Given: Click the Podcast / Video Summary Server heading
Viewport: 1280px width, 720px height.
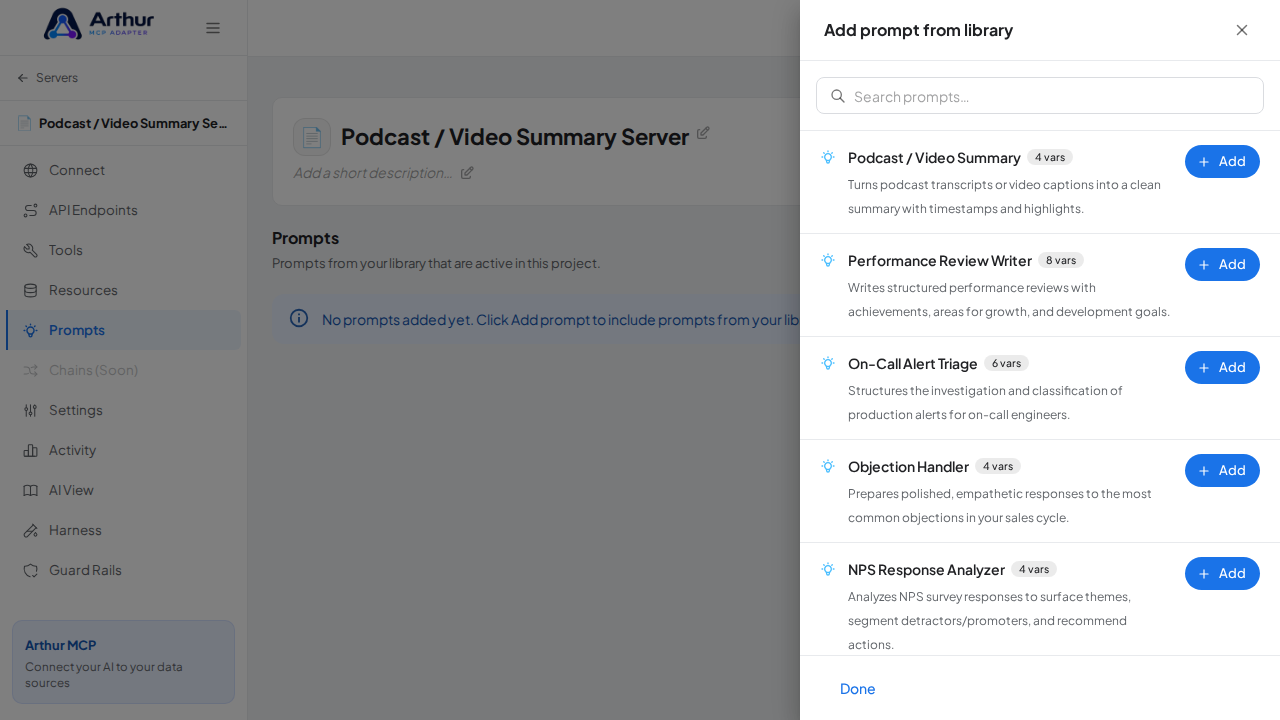Looking at the screenshot, I should 515,137.
